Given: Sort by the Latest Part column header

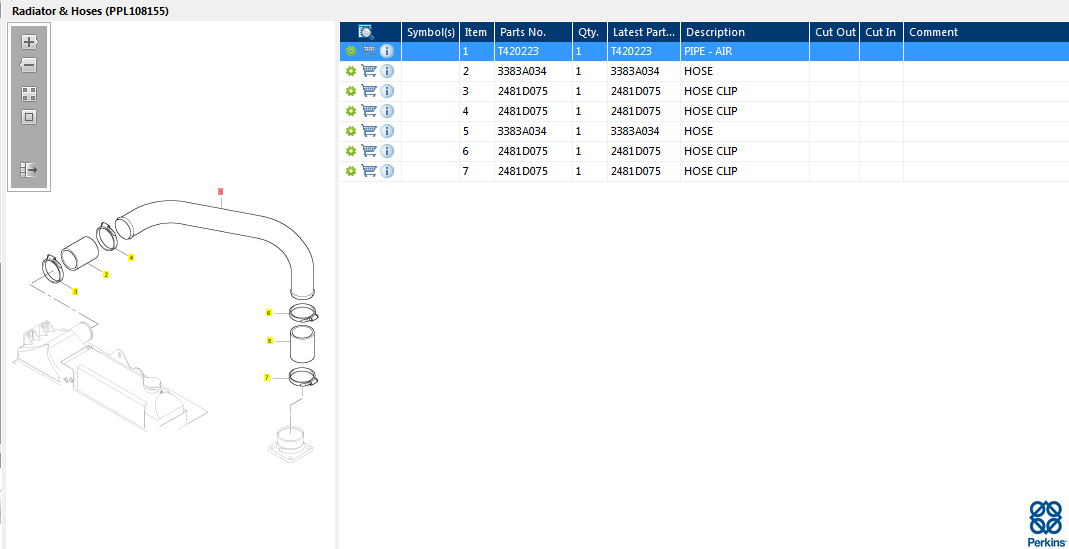Looking at the screenshot, I should [644, 32].
